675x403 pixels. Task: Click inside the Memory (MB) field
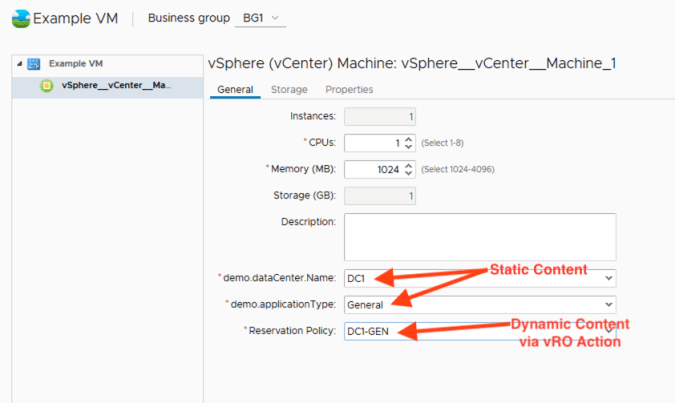[372, 170]
